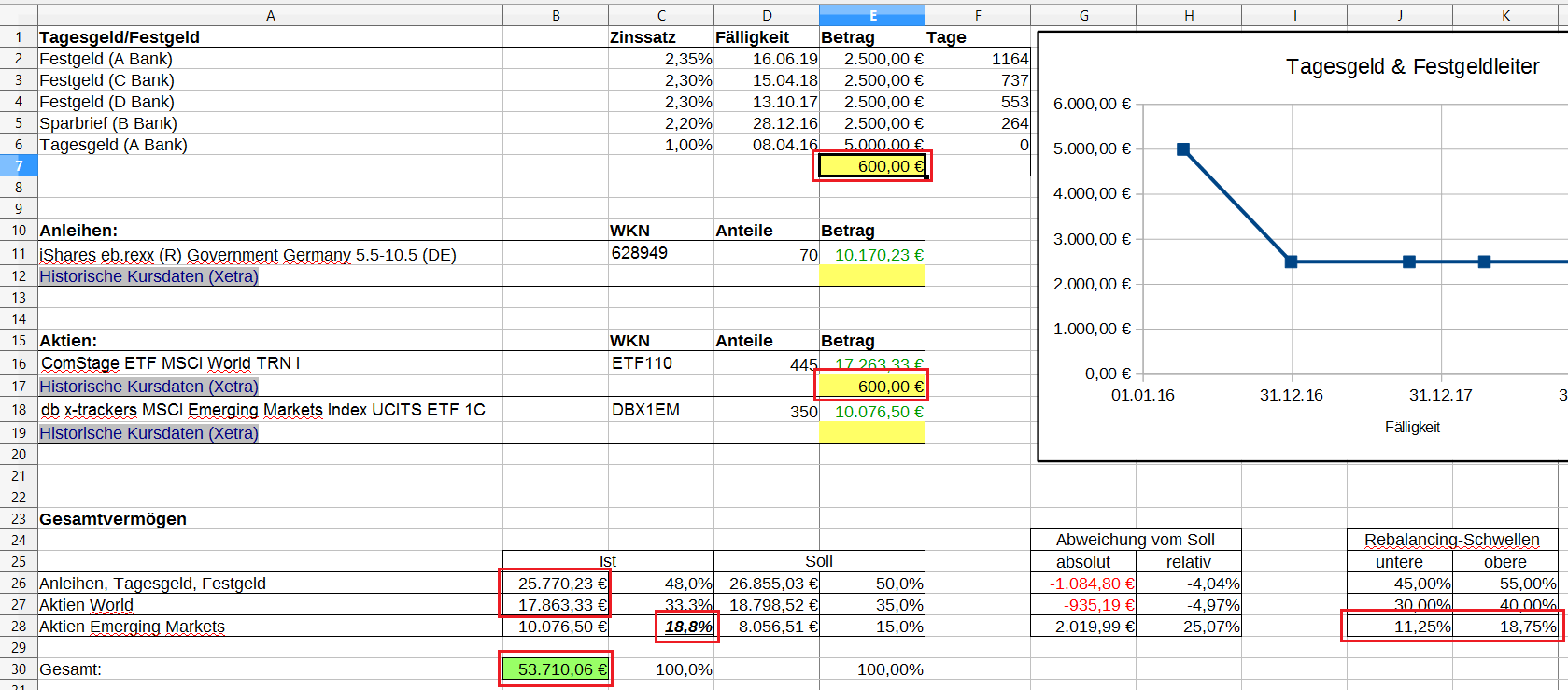Click the chart title Tagesgeld & Festgeldleiter
The width and height of the screenshot is (1568, 690).
1412,67
